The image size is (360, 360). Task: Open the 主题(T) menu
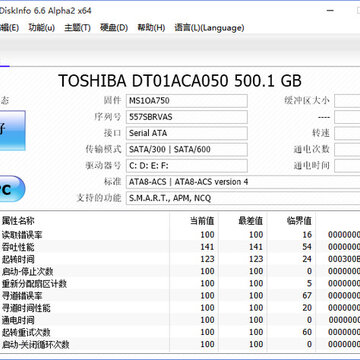pos(77,28)
